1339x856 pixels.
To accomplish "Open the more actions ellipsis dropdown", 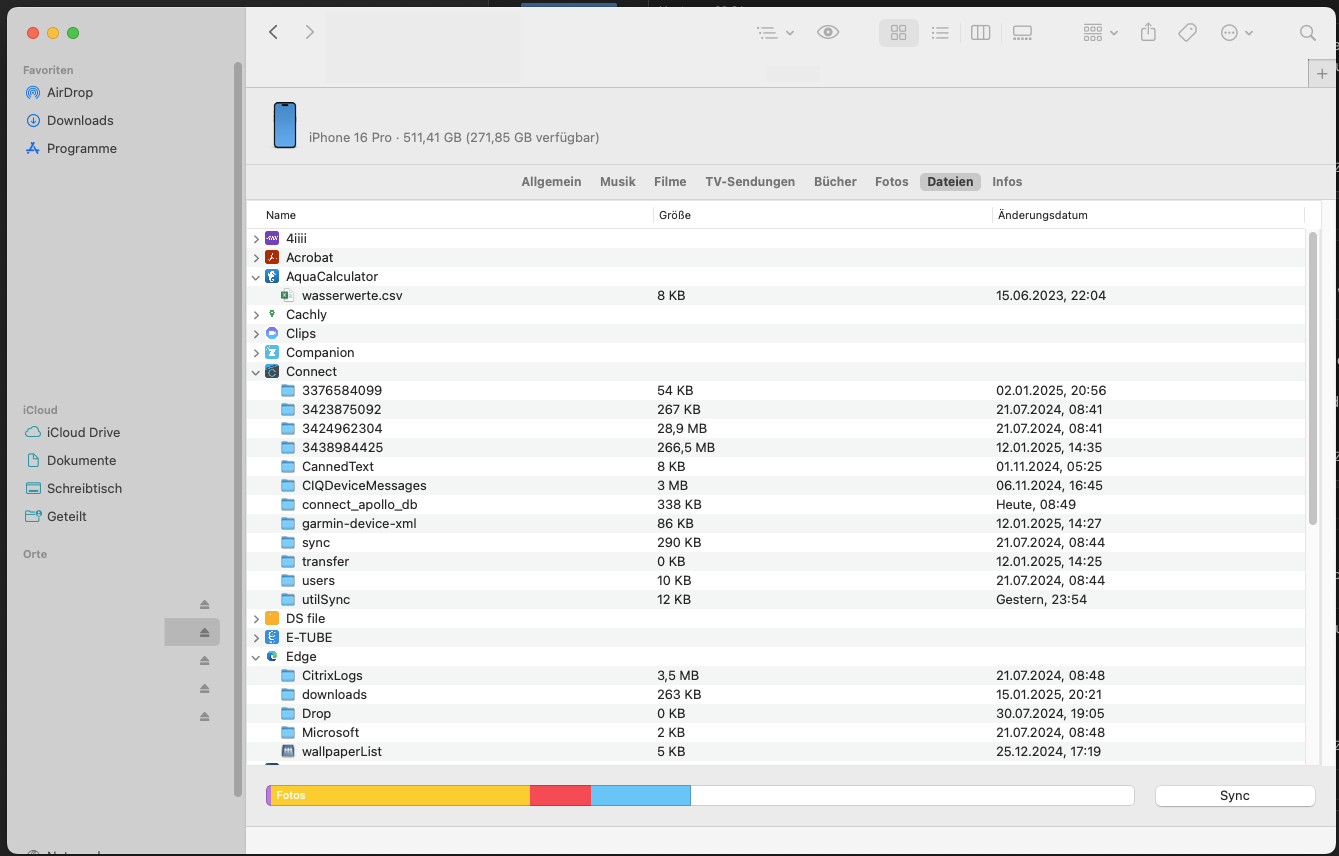I will click(1237, 33).
